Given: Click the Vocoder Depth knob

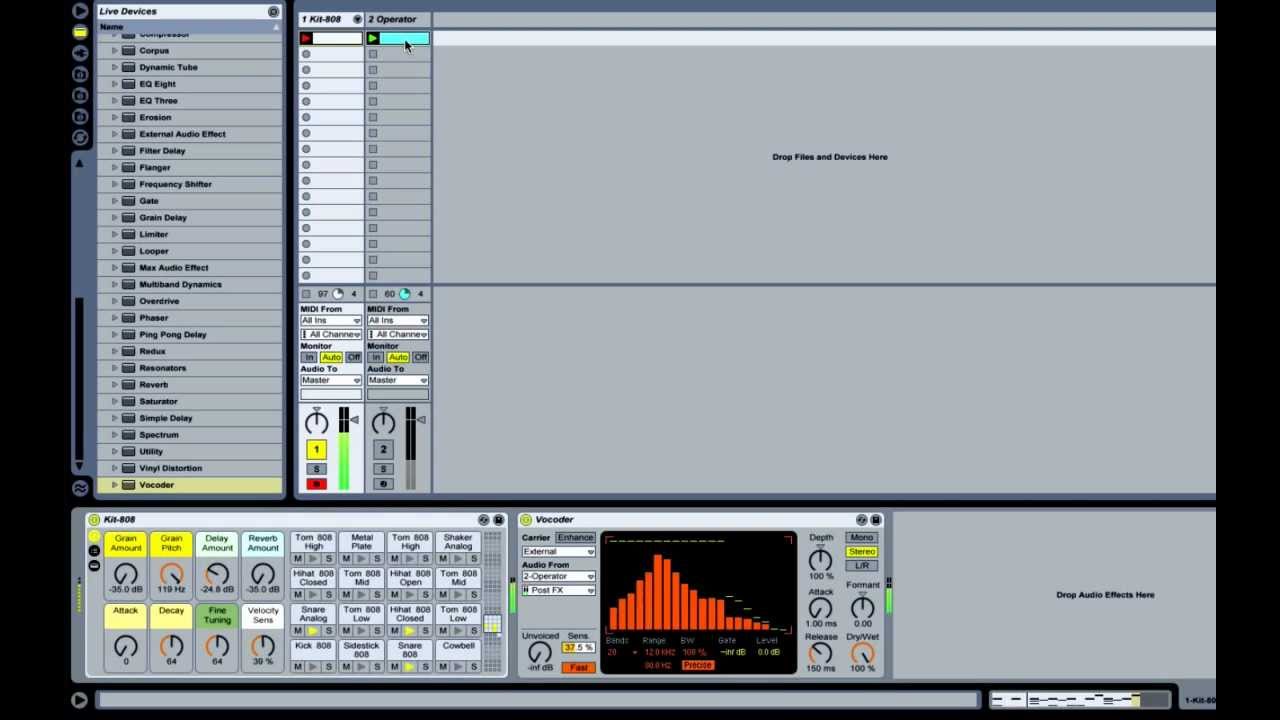Looking at the screenshot, I should [820, 560].
